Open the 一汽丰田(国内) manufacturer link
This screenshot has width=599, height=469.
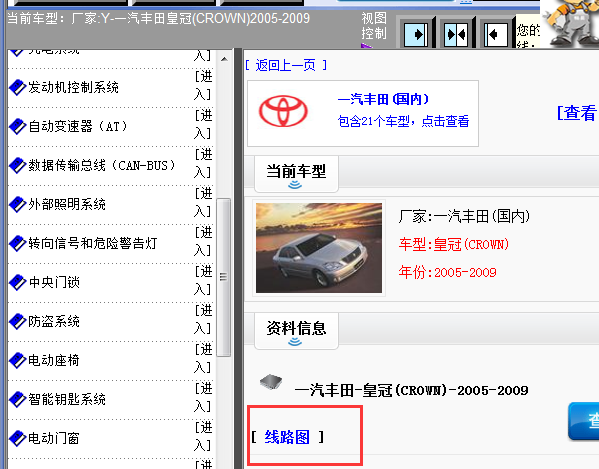[383, 99]
